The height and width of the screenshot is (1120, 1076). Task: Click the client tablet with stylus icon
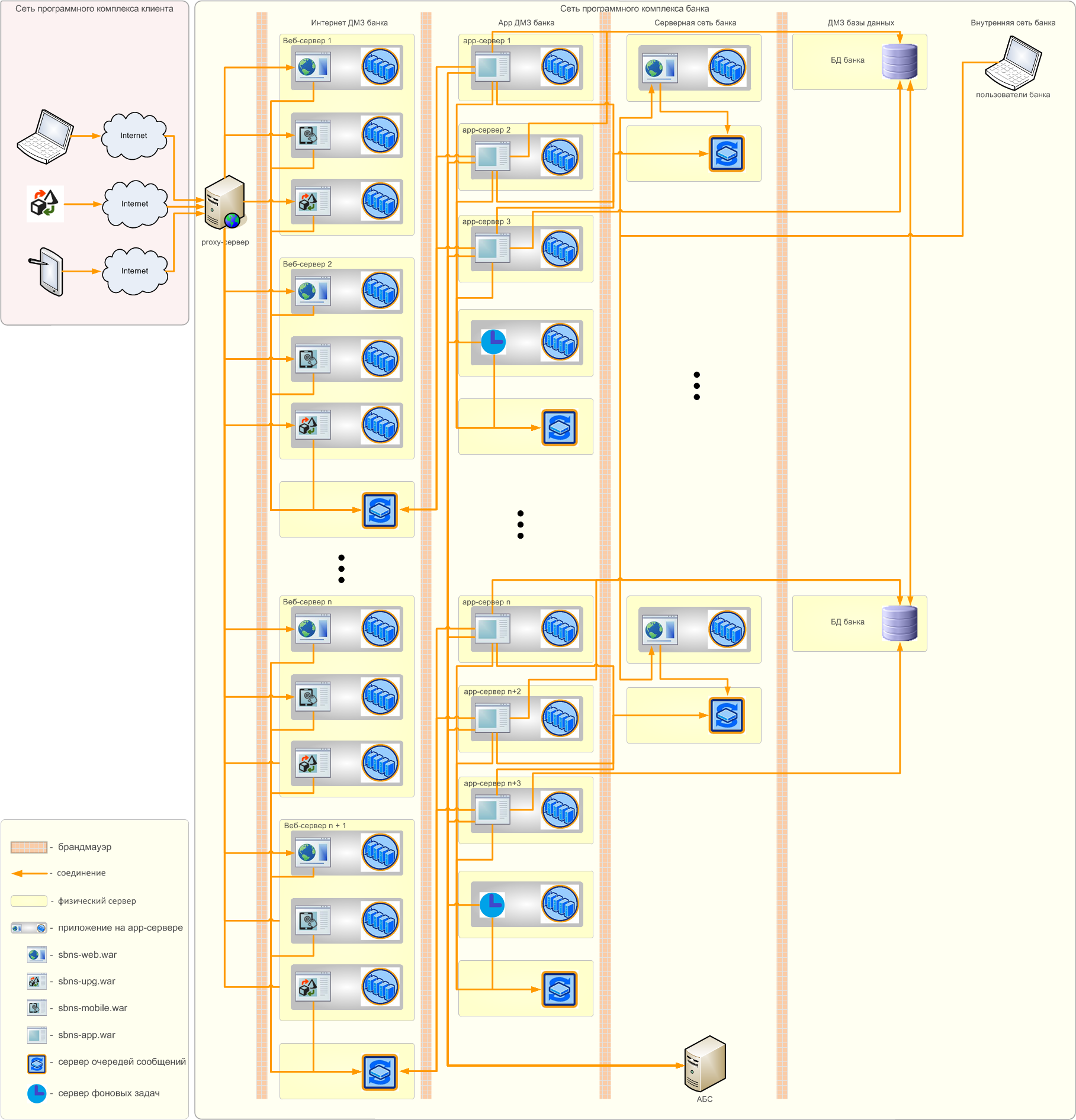click(x=46, y=272)
